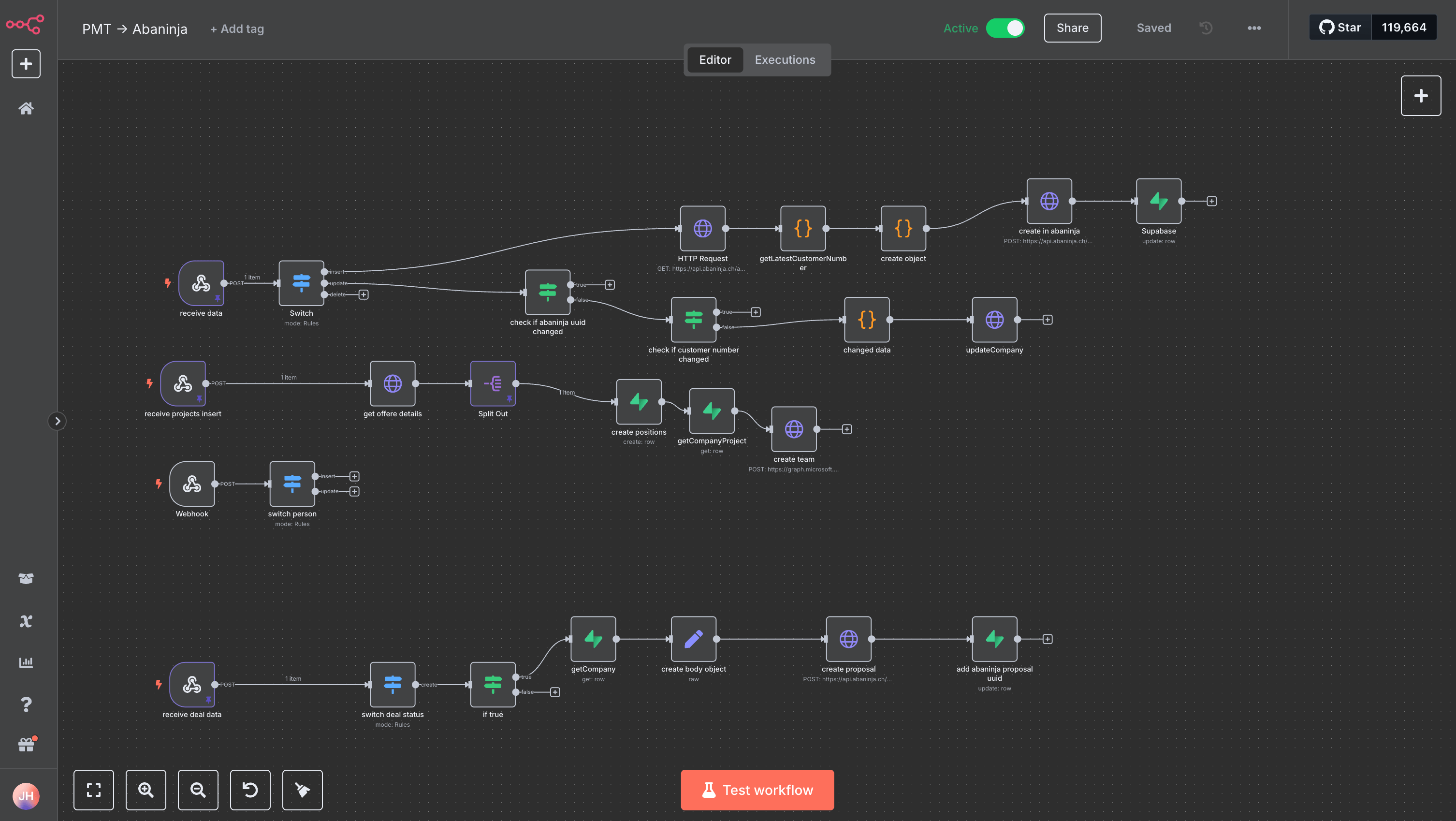Click the zoom in canvas icon
1456x821 pixels.
point(145,790)
